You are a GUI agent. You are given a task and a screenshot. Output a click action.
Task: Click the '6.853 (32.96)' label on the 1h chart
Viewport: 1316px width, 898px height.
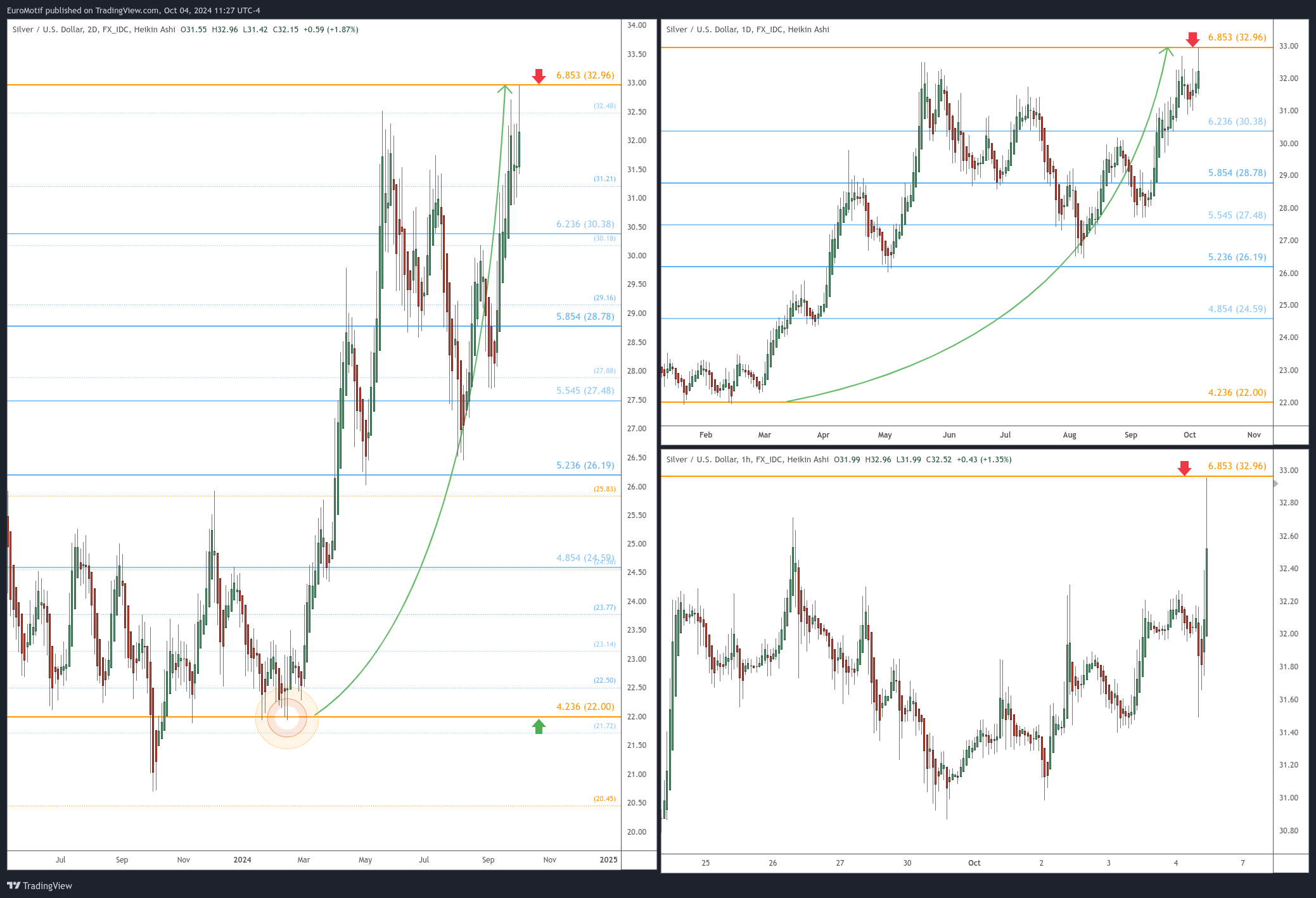click(x=1237, y=466)
